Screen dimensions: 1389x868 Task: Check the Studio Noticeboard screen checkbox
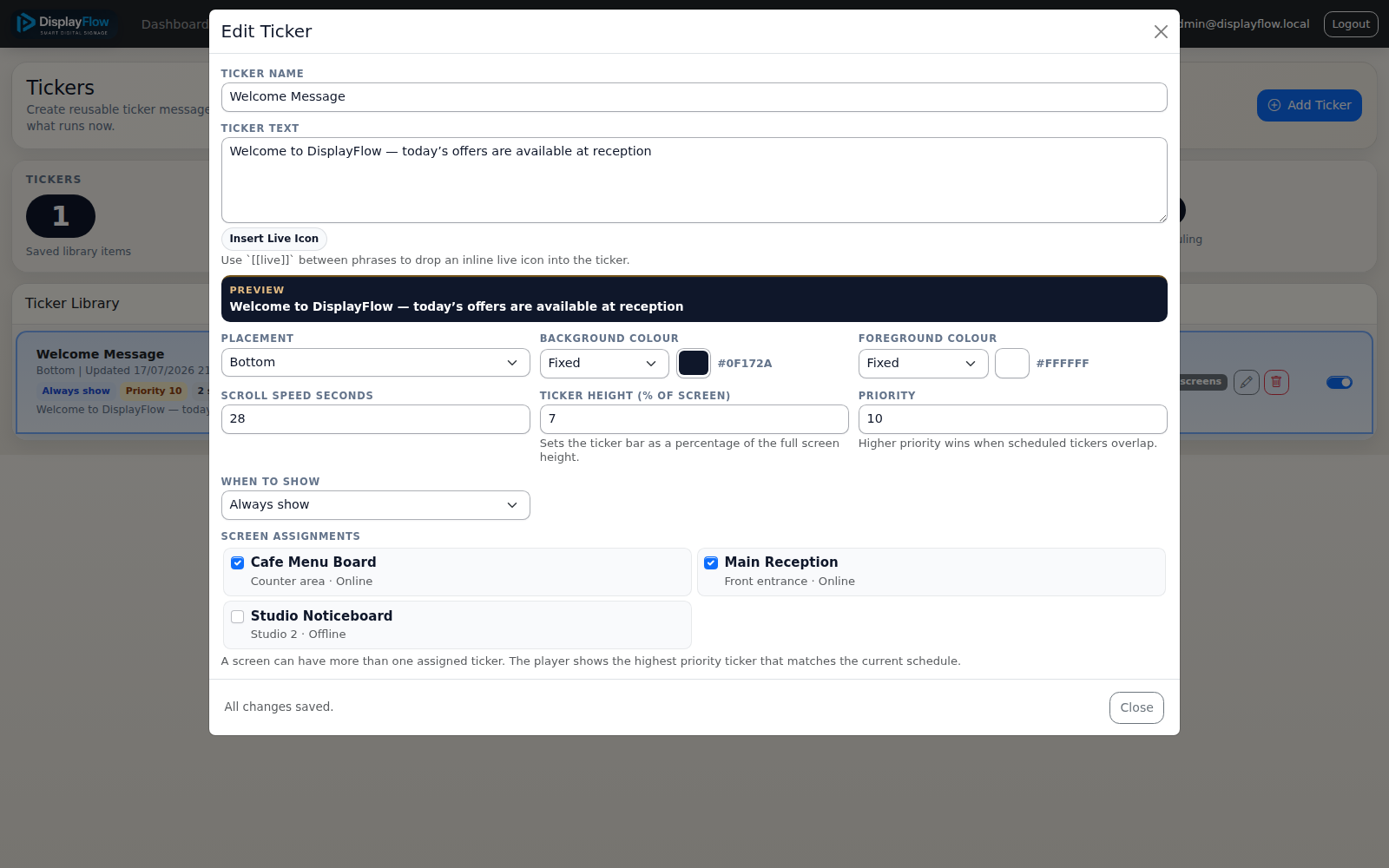pyautogui.click(x=237, y=616)
